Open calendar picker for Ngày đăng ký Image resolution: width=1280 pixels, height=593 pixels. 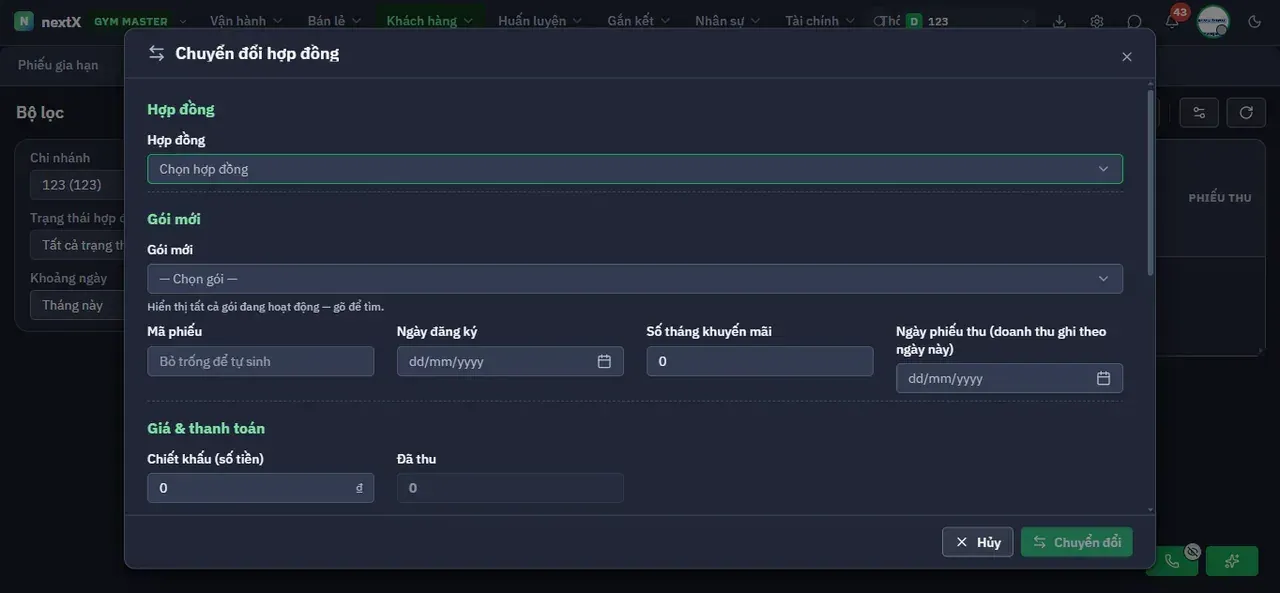[x=604, y=361]
